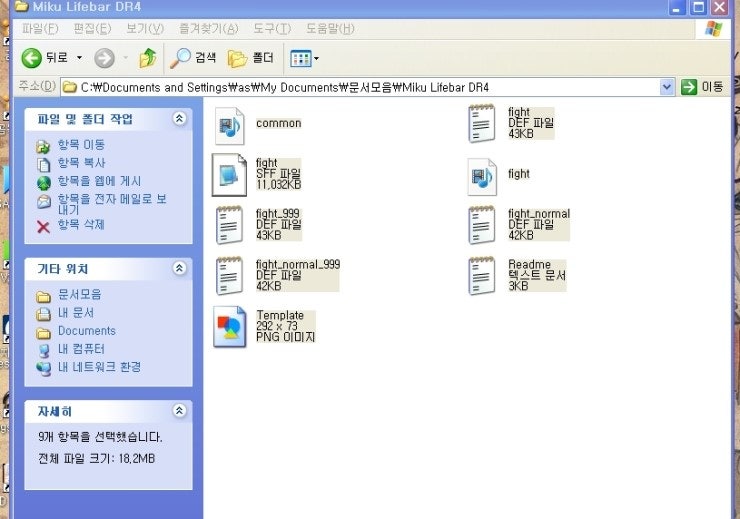Click 항목을 웹에 게시 link

[99, 181]
